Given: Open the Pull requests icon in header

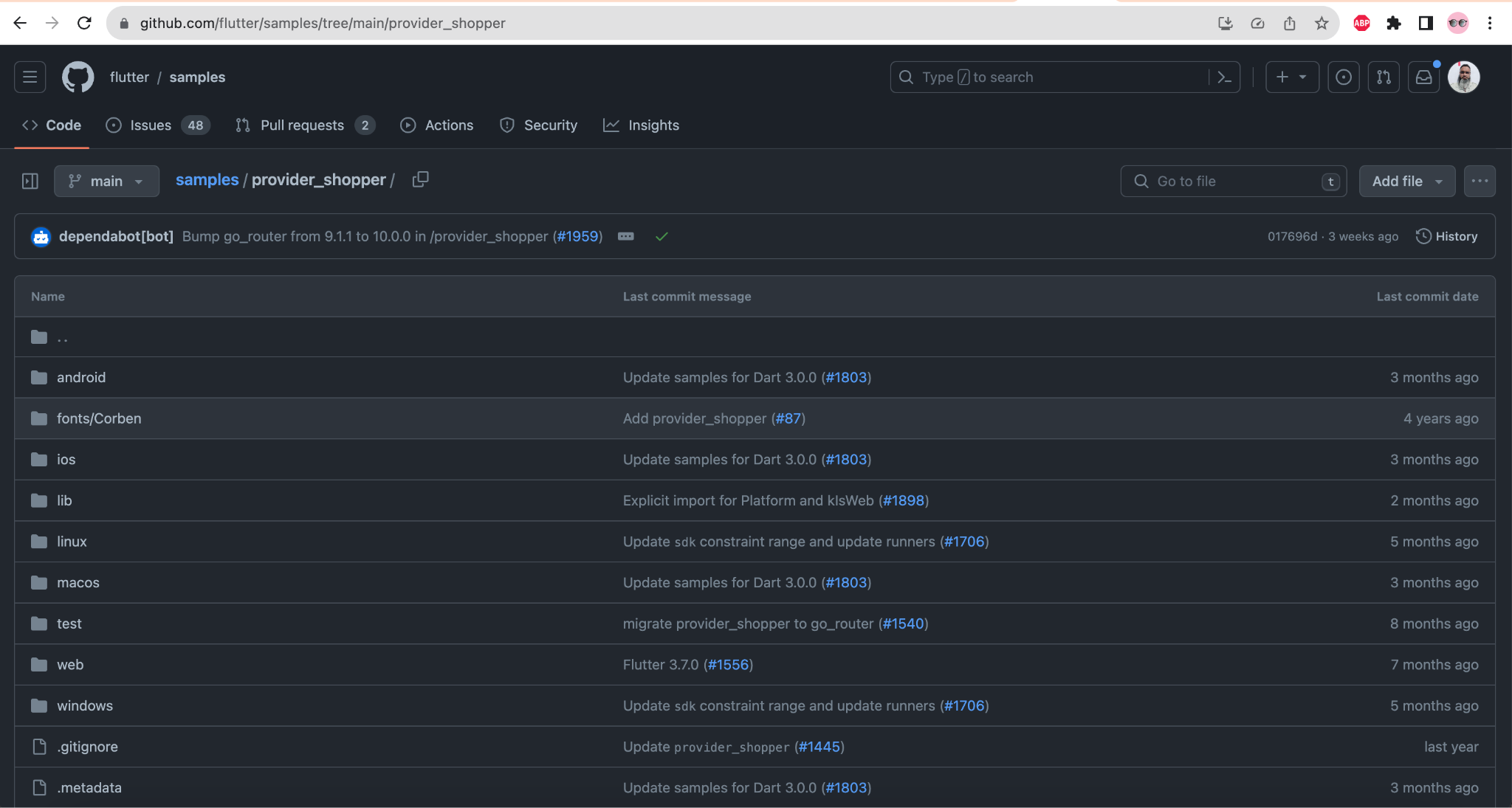Looking at the screenshot, I should click(x=1384, y=77).
